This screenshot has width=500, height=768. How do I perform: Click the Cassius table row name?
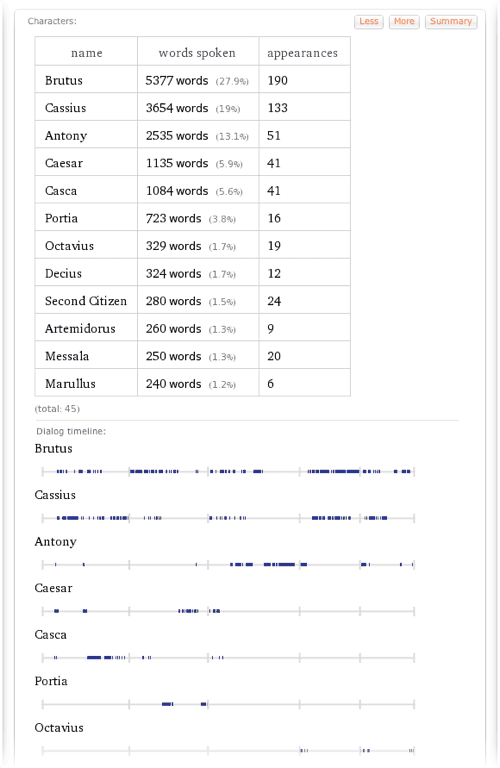pos(65,108)
